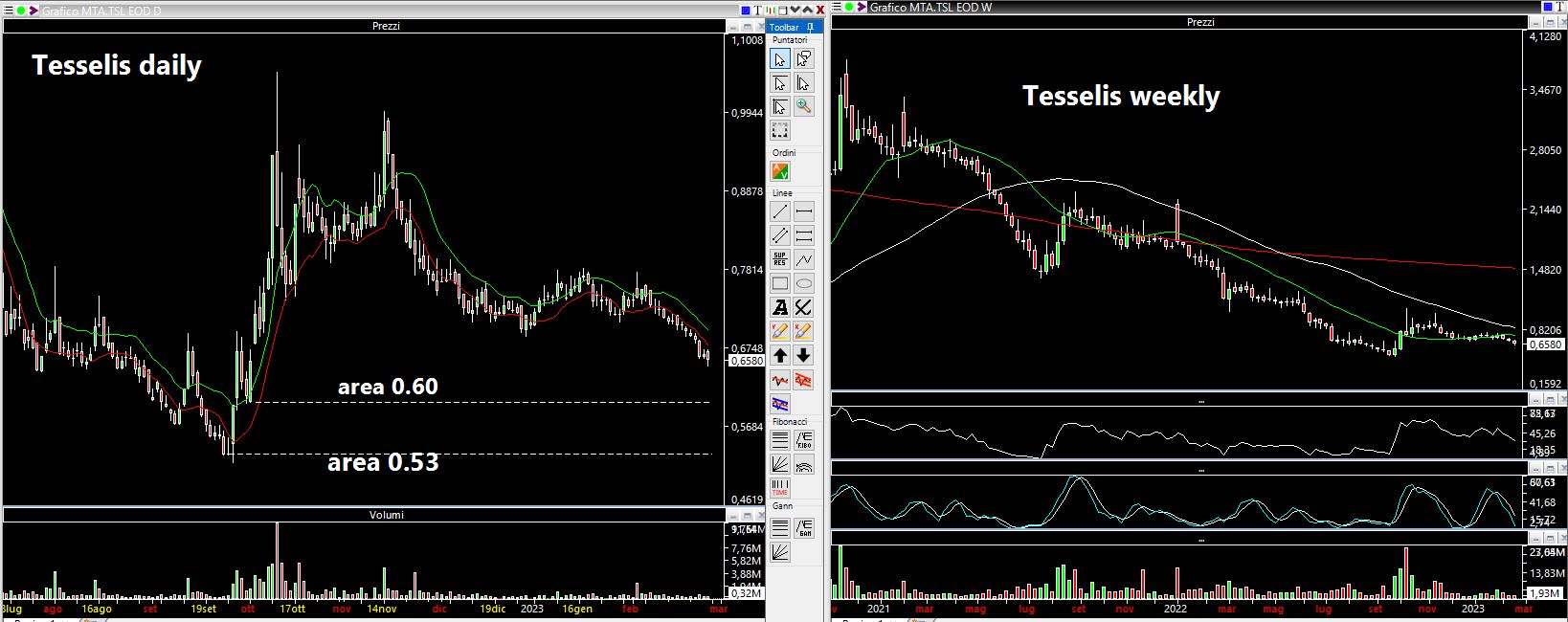Select the blue-red regression channel tool

(780, 404)
